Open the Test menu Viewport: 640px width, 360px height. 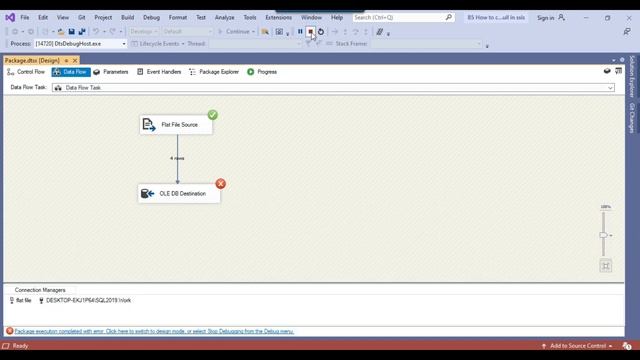(x=201, y=18)
